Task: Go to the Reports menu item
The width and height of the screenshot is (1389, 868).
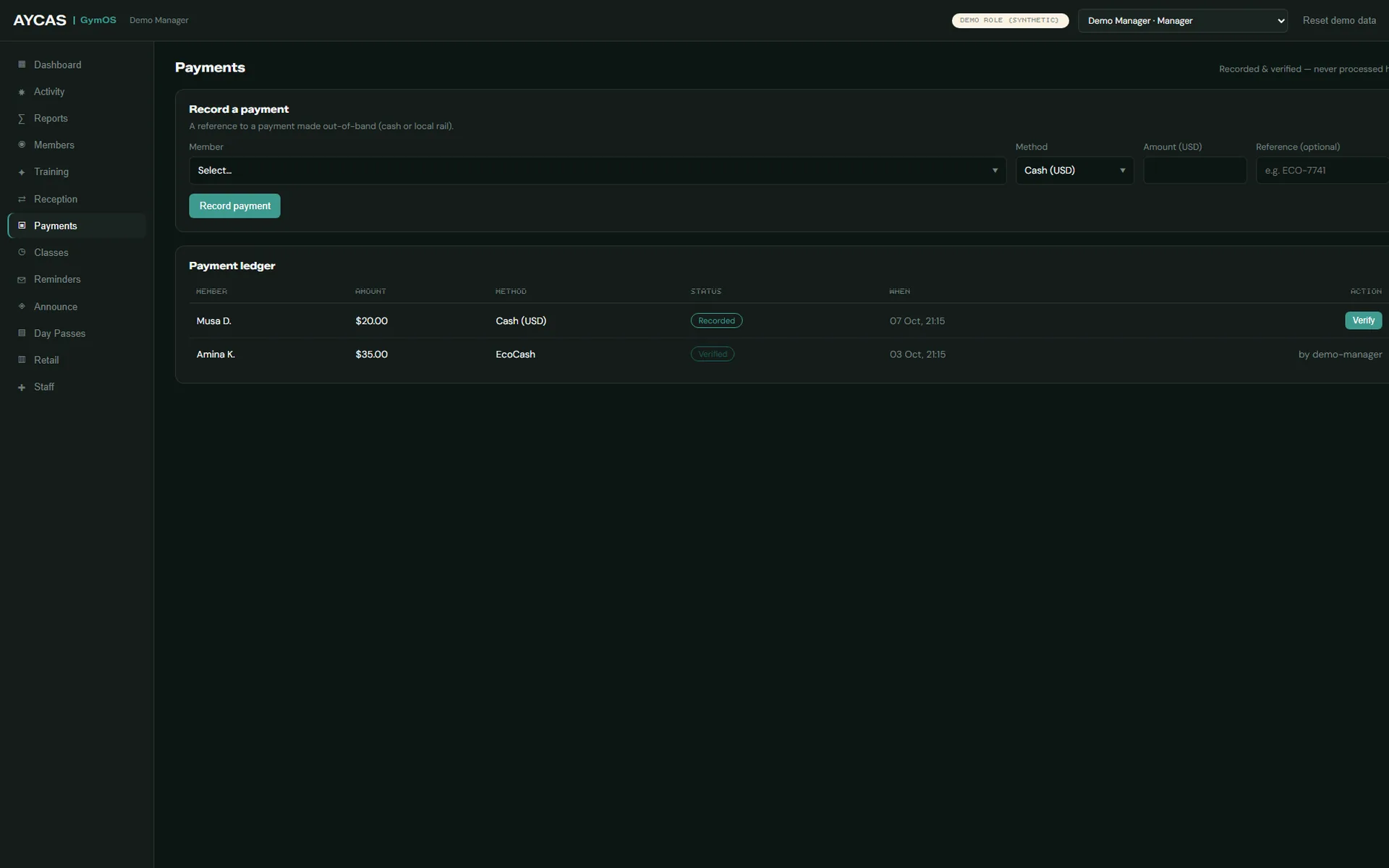Action: tap(77, 119)
